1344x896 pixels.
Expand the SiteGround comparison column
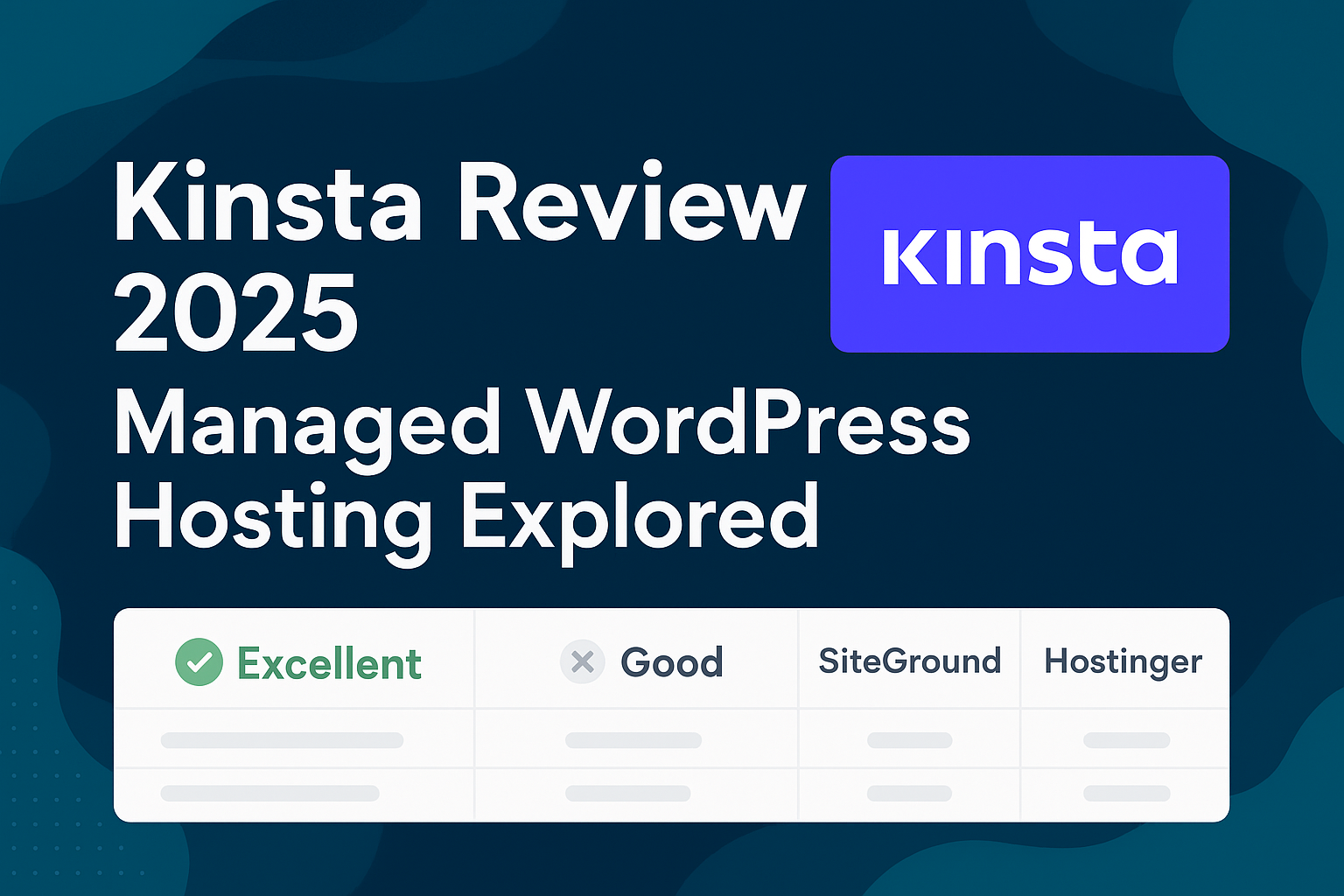(909, 661)
